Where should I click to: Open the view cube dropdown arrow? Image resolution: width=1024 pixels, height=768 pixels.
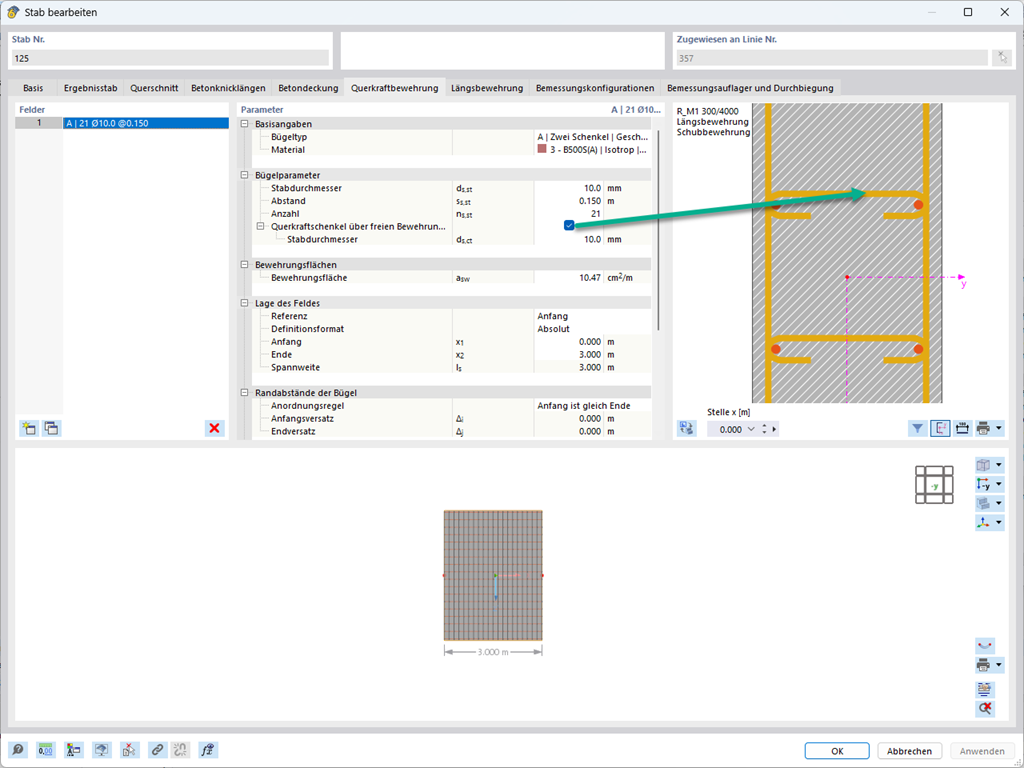point(999,465)
